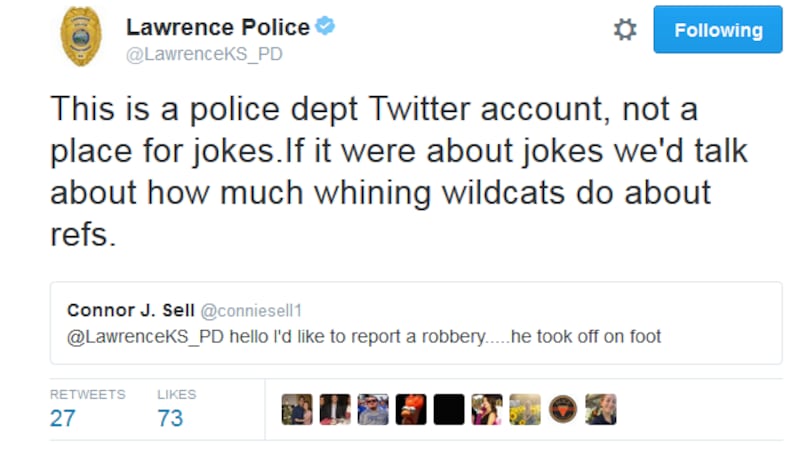800x450 pixels.
Task: Click the Muppet character liker avatar
Action: (411, 409)
